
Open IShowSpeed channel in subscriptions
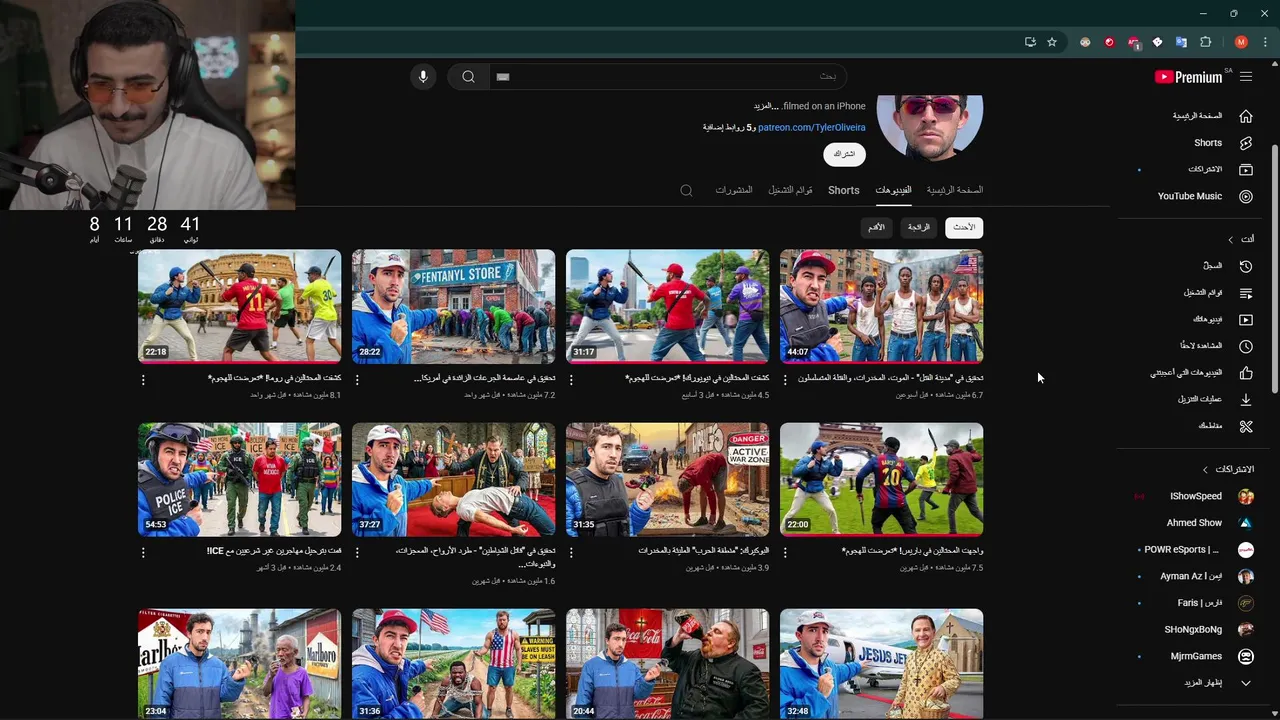click(x=1196, y=496)
